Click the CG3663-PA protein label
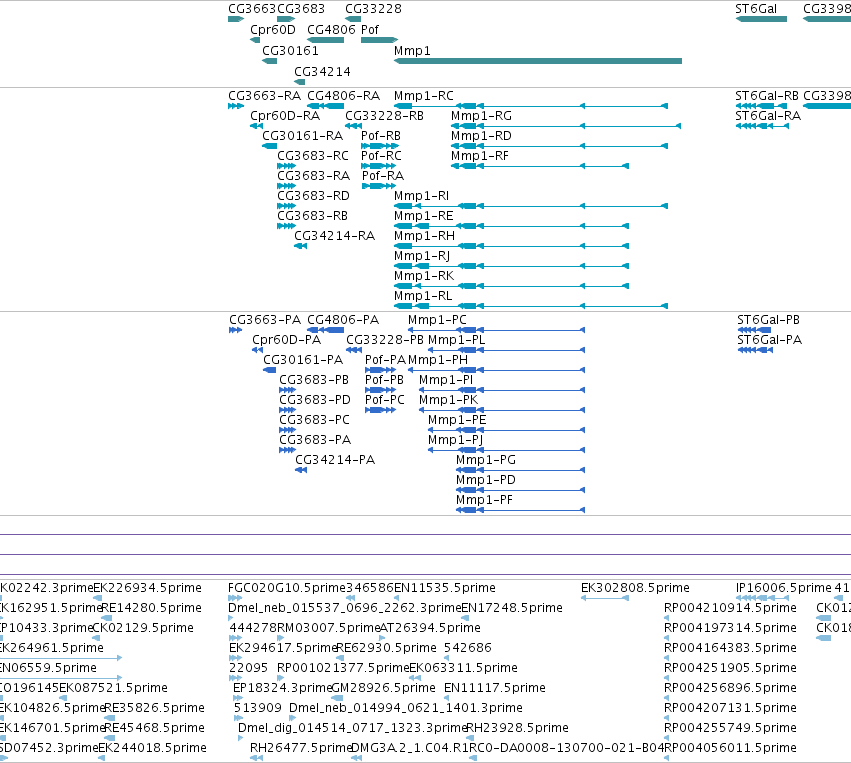Viewport: 851px width, 763px height. (265, 320)
